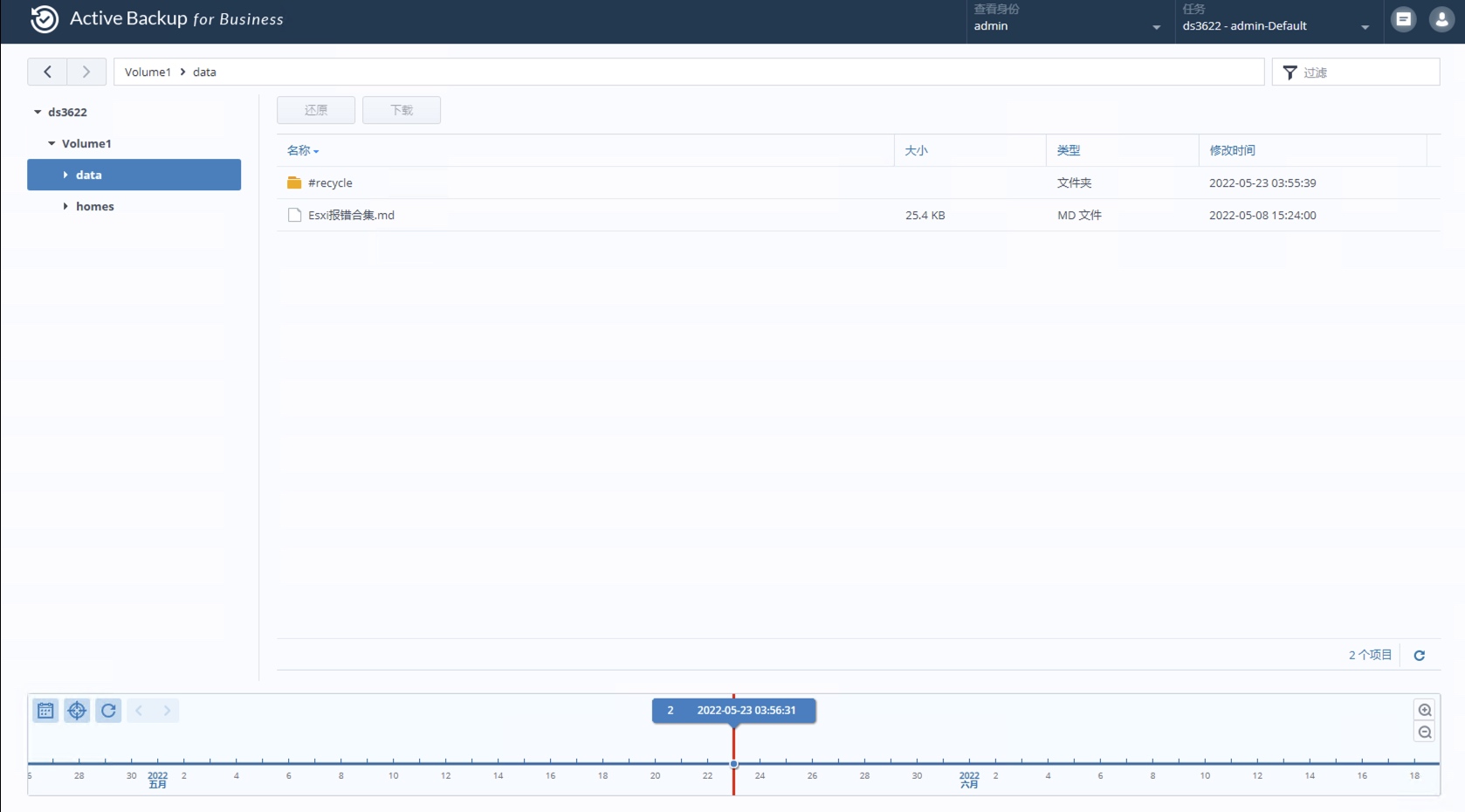
Task: Expand the data folder arrow
Action: coord(65,175)
